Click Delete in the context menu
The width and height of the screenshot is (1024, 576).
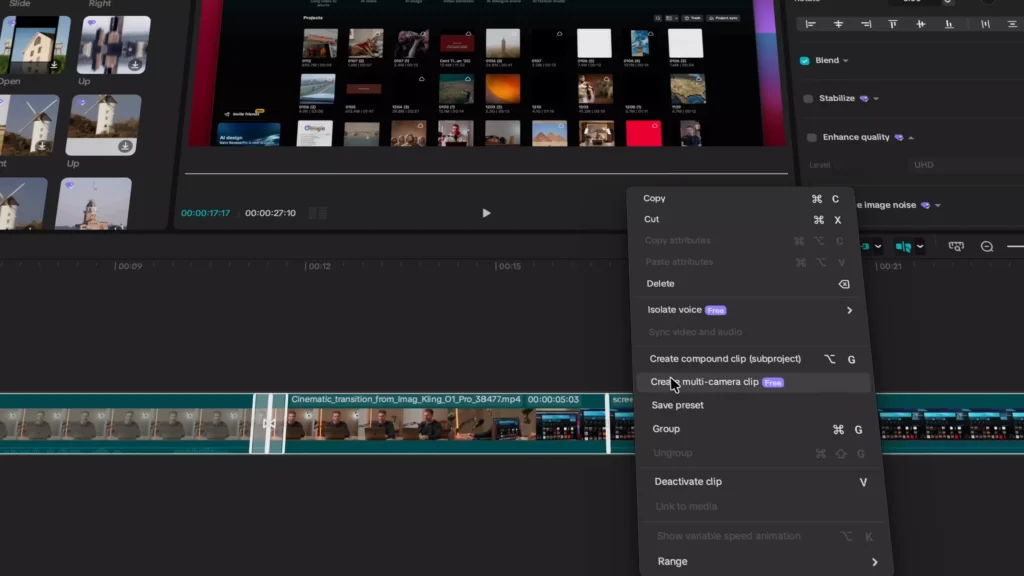click(660, 284)
